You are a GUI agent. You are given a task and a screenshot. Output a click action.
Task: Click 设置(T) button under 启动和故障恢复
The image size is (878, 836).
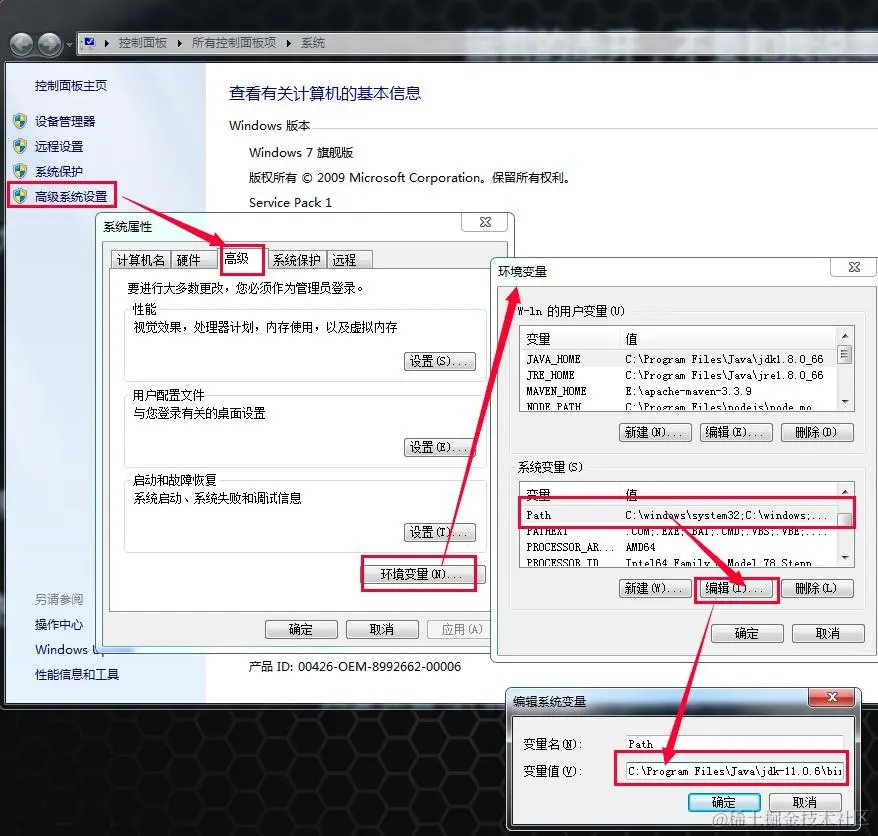pos(440,532)
